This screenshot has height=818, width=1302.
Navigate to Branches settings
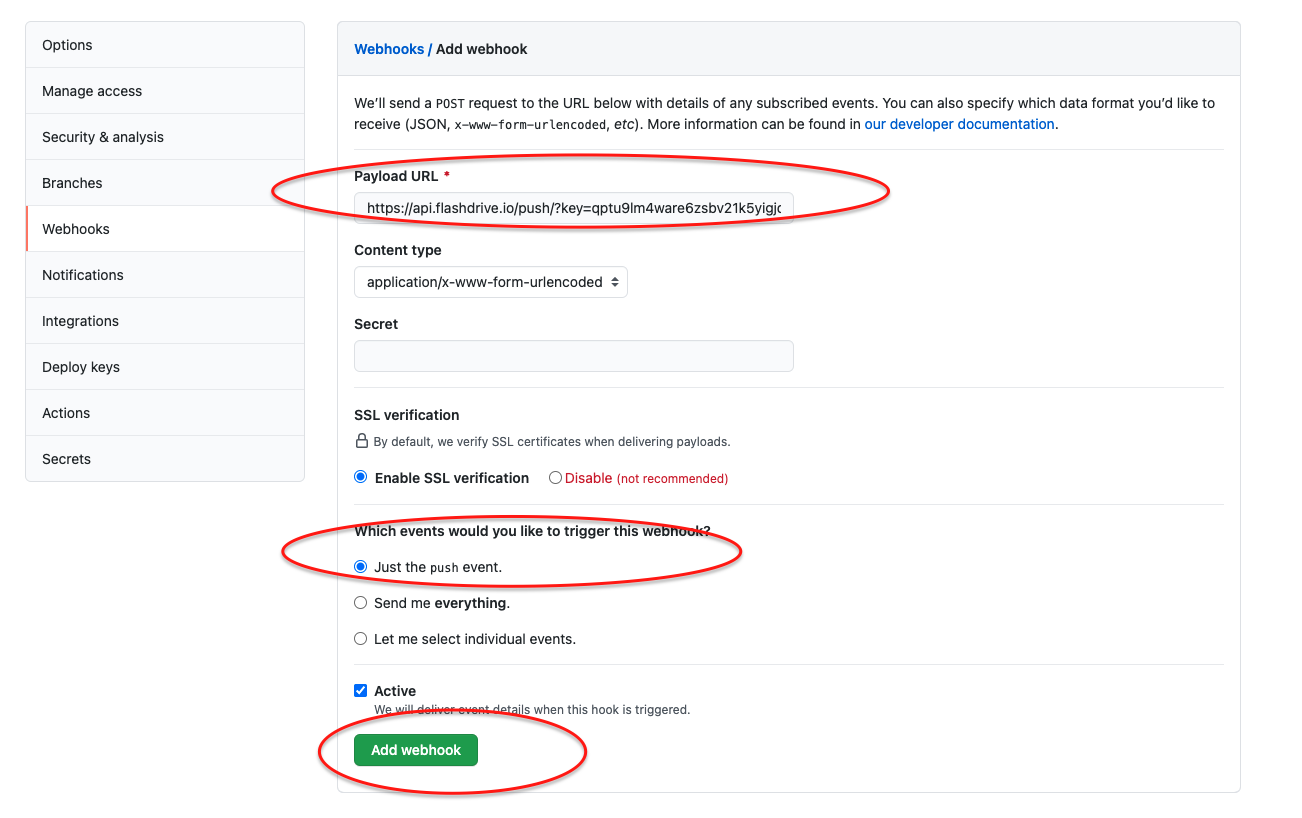[x=72, y=183]
